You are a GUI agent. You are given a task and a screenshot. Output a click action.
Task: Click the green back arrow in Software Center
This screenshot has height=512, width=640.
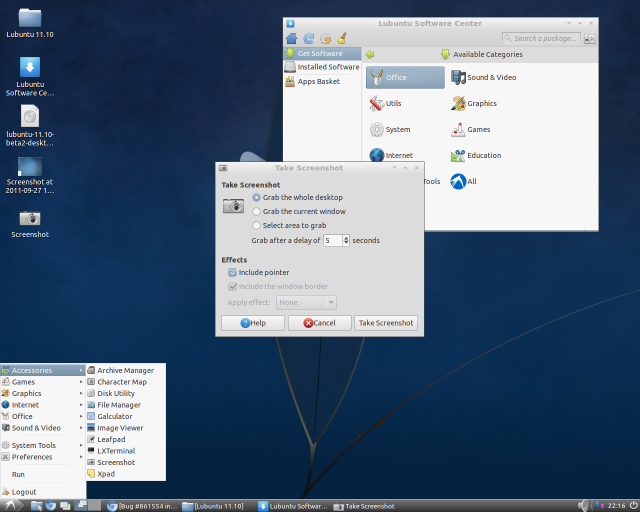pos(370,54)
